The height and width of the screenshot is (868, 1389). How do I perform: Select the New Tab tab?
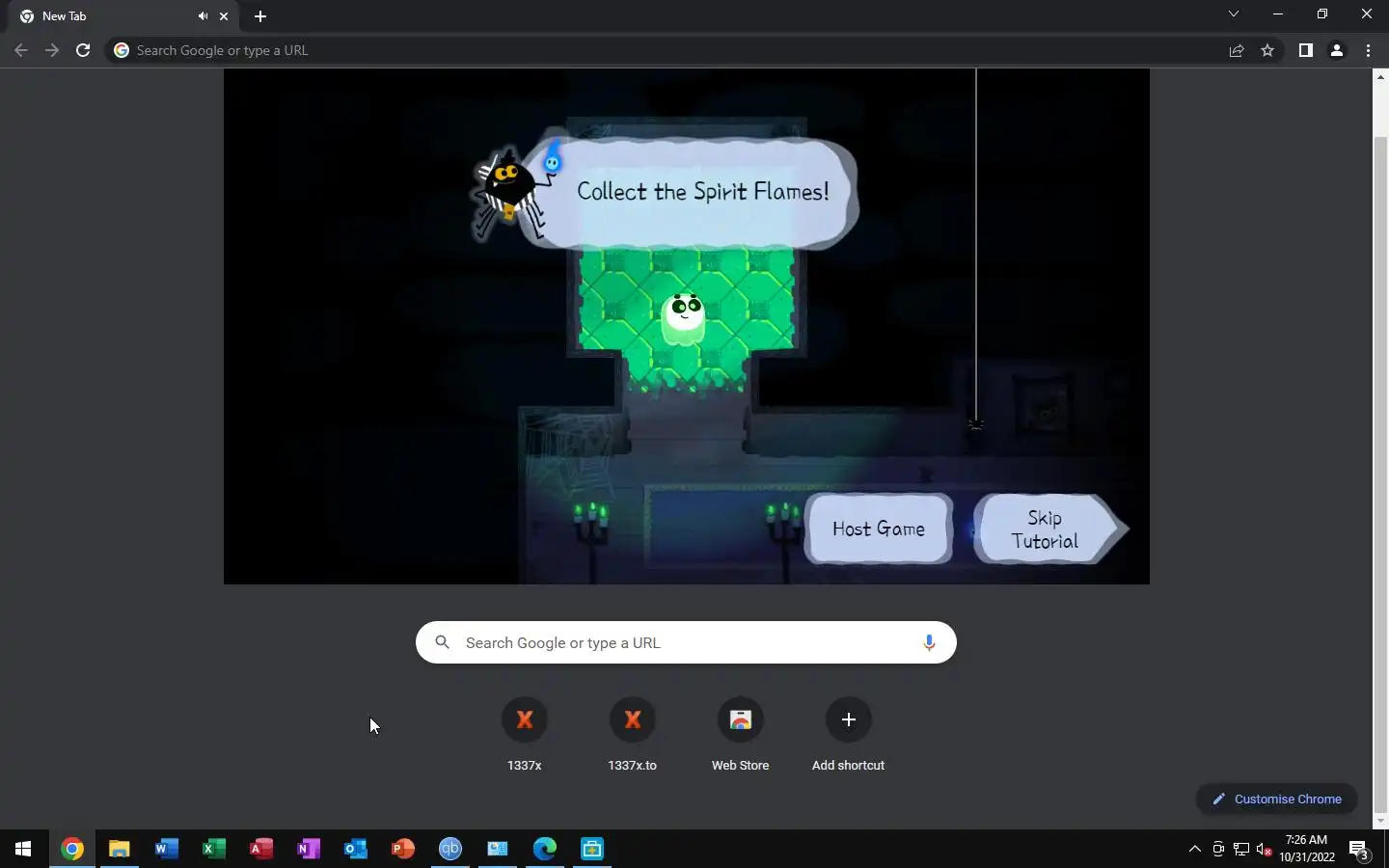[x=125, y=16]
